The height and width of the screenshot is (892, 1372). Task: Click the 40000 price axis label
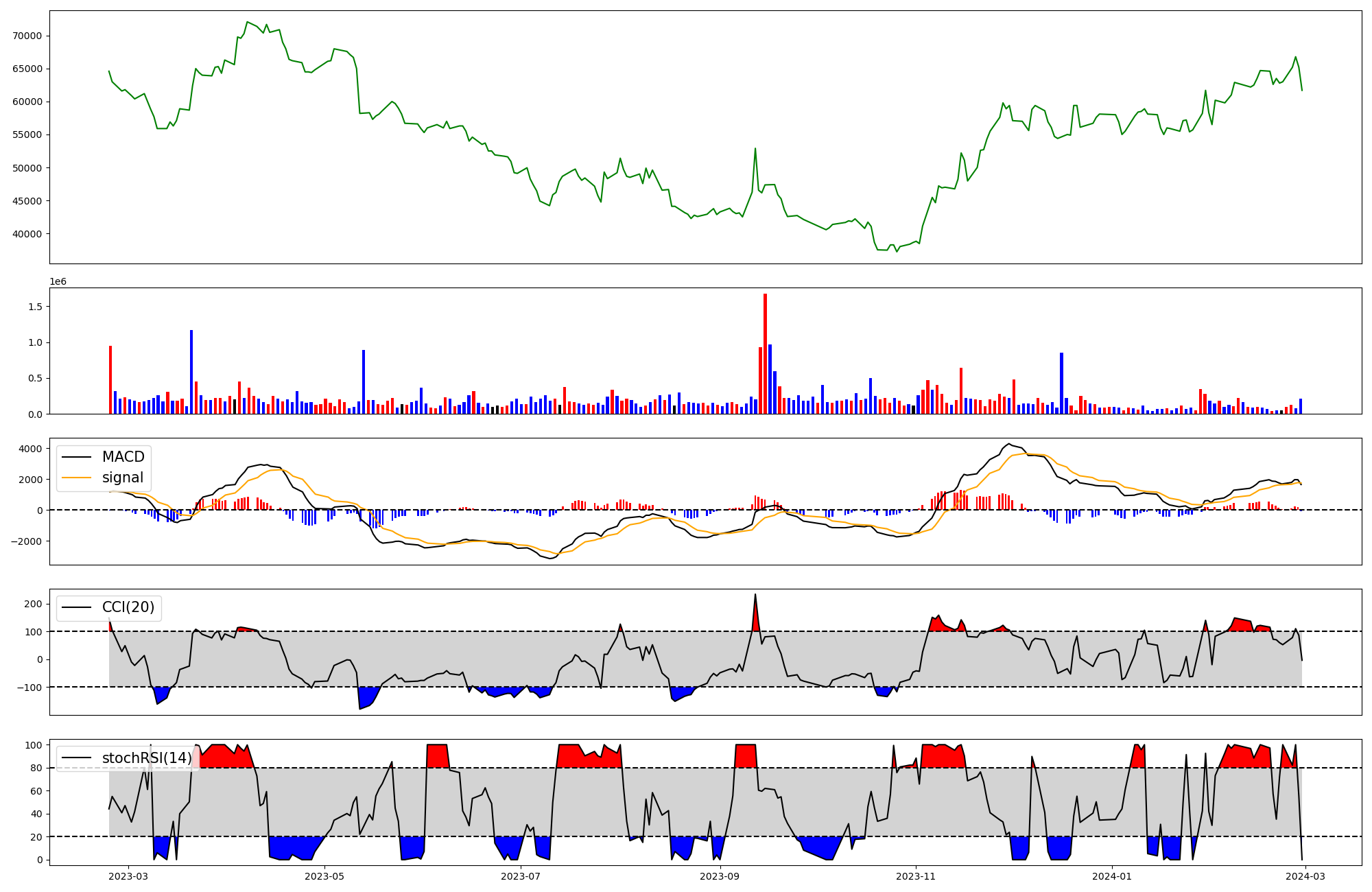27,234
